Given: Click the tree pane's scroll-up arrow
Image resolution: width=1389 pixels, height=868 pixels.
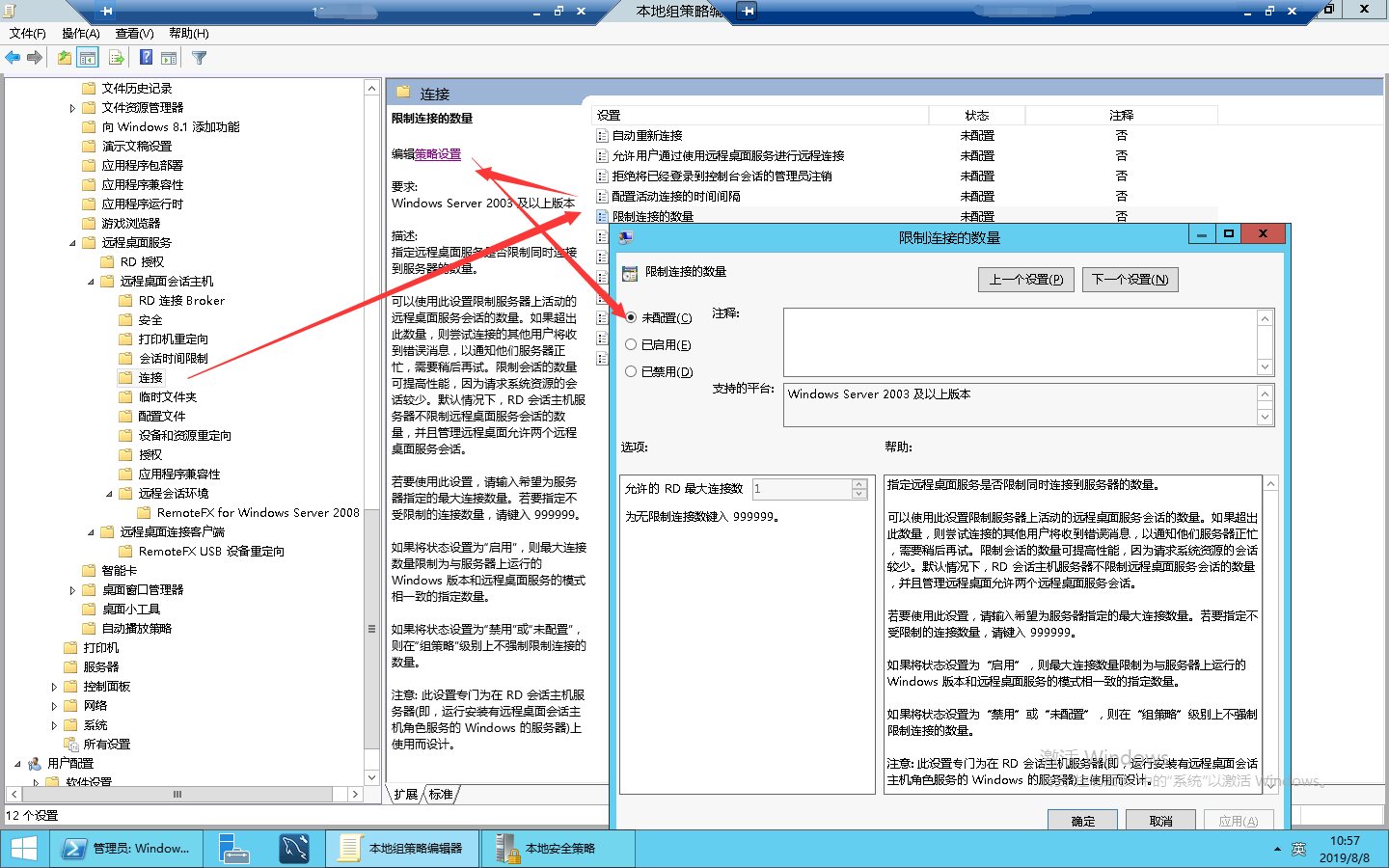Looking at the screenshot, I should 371,88.
